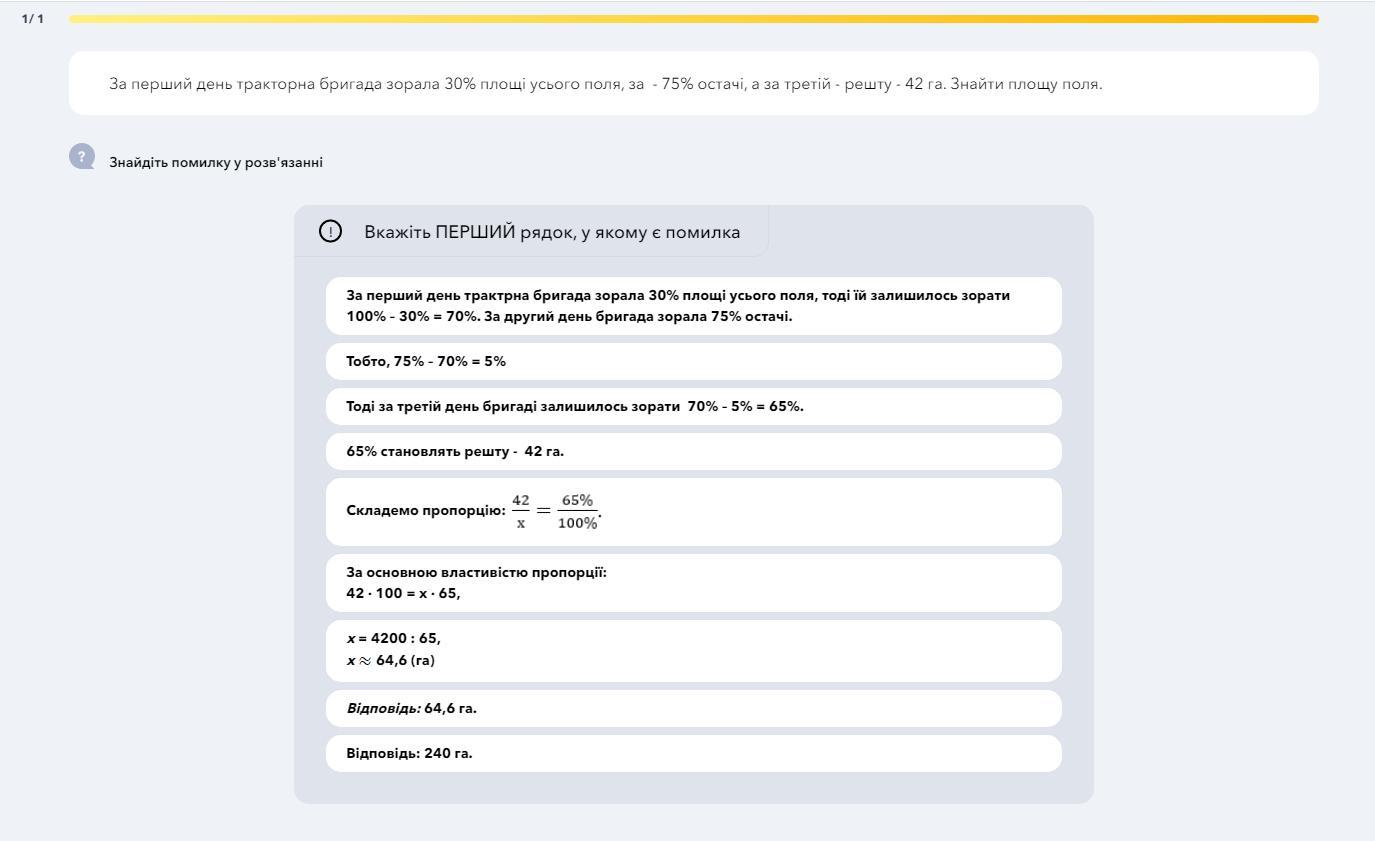1375x841 pixels.
Task: Pick the italic "Відповідь: 64,6 га" row
Action: point(693,708)
